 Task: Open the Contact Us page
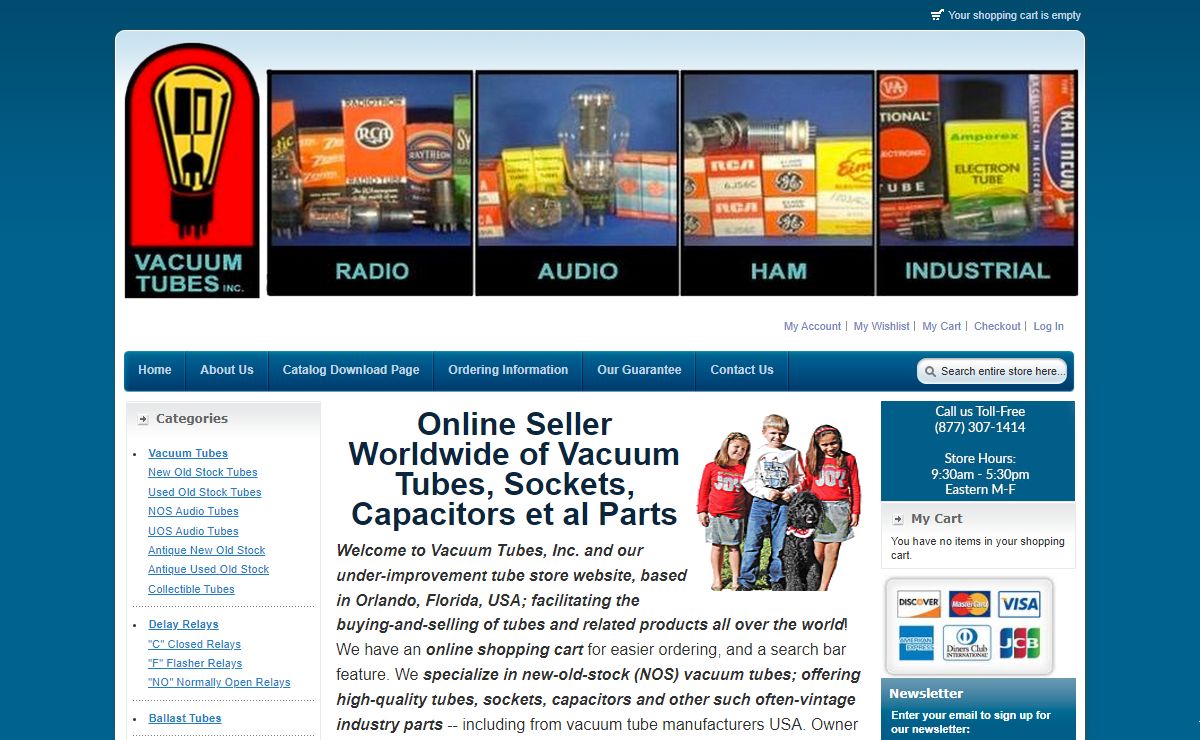coord(742,370)
